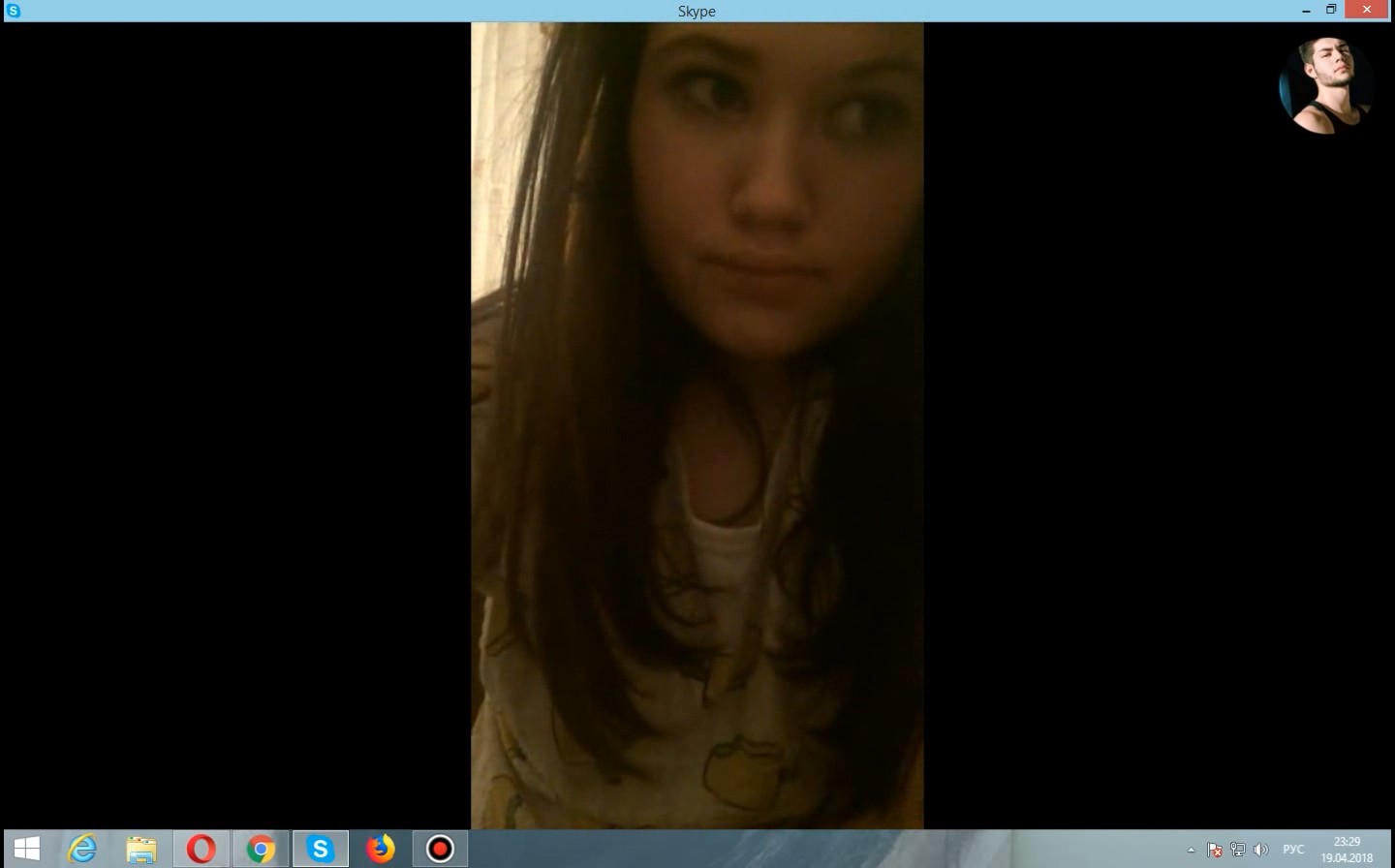The height and width of the screenshot is (868, 1395).
Task: Click the self-view avatar thumbnail
Action: tap(1326, 85)
